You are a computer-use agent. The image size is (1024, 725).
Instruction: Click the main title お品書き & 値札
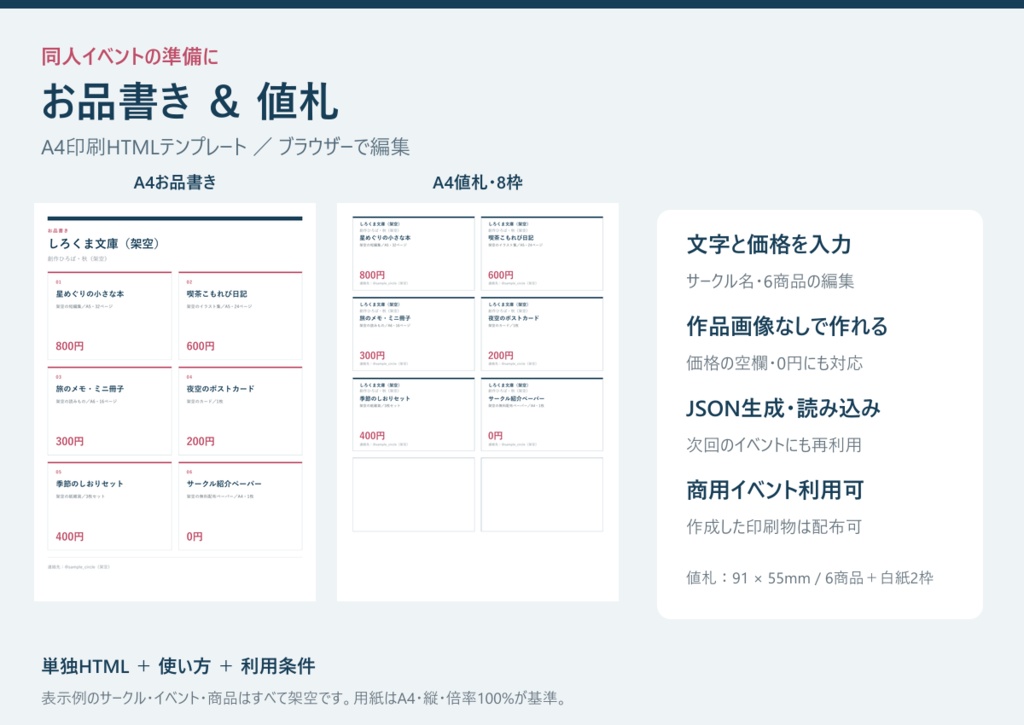(190, 102)
